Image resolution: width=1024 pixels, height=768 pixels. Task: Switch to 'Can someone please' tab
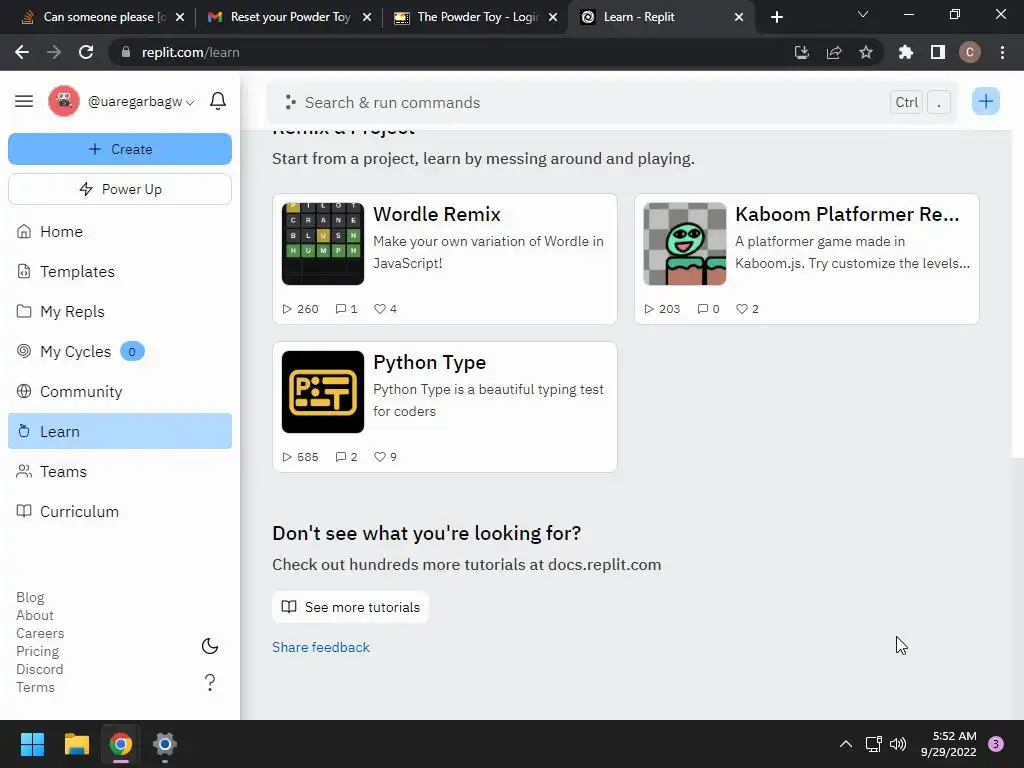pyautogui.click(x=103, y=17)
